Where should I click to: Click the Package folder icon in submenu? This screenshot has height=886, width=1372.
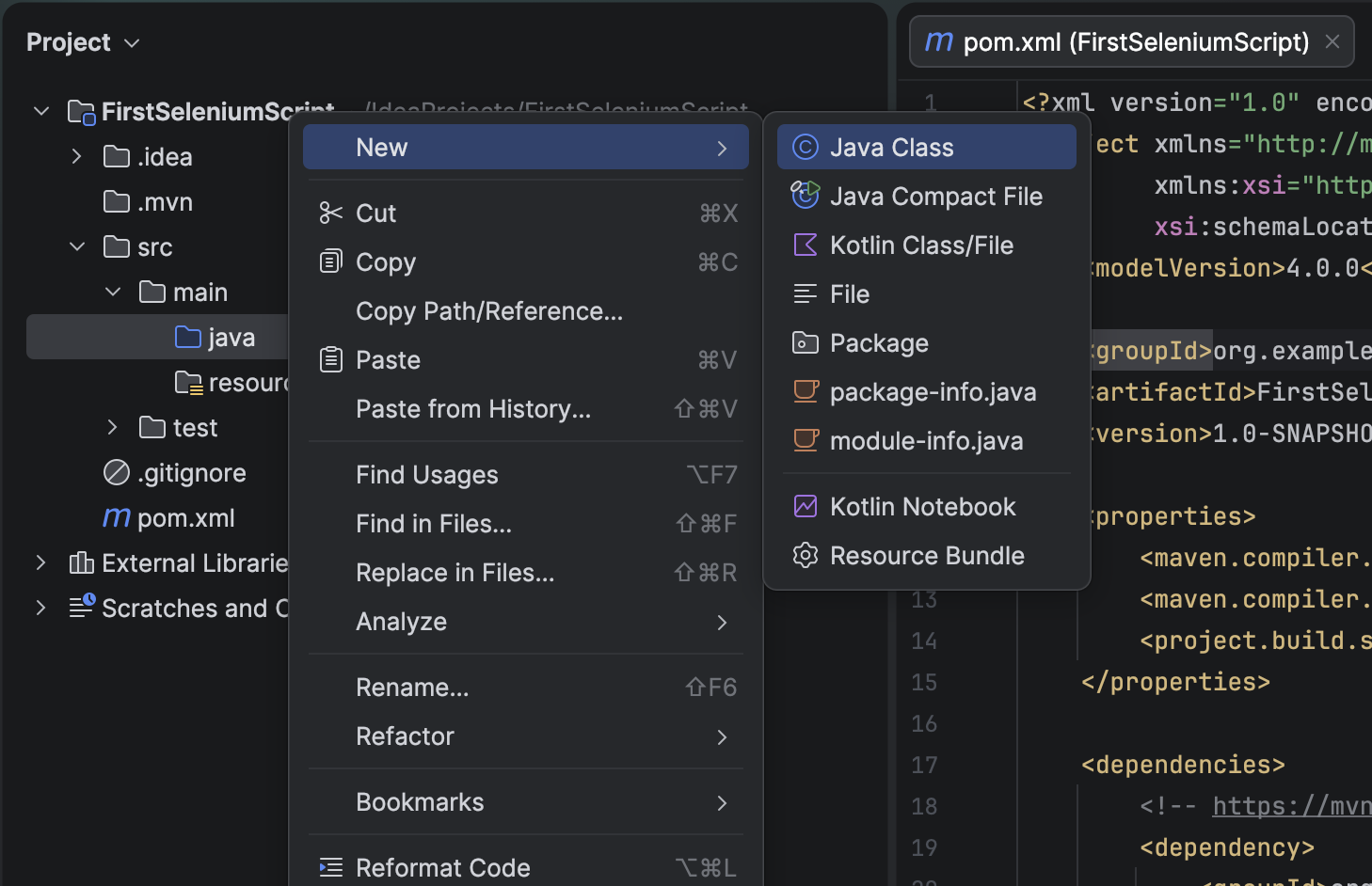[806, 343]
